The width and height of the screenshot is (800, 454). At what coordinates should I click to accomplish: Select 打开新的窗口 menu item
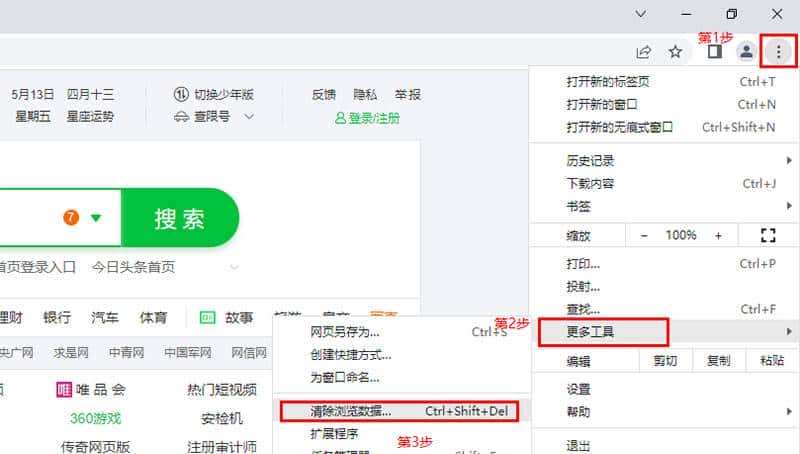(x=663, y=105)
